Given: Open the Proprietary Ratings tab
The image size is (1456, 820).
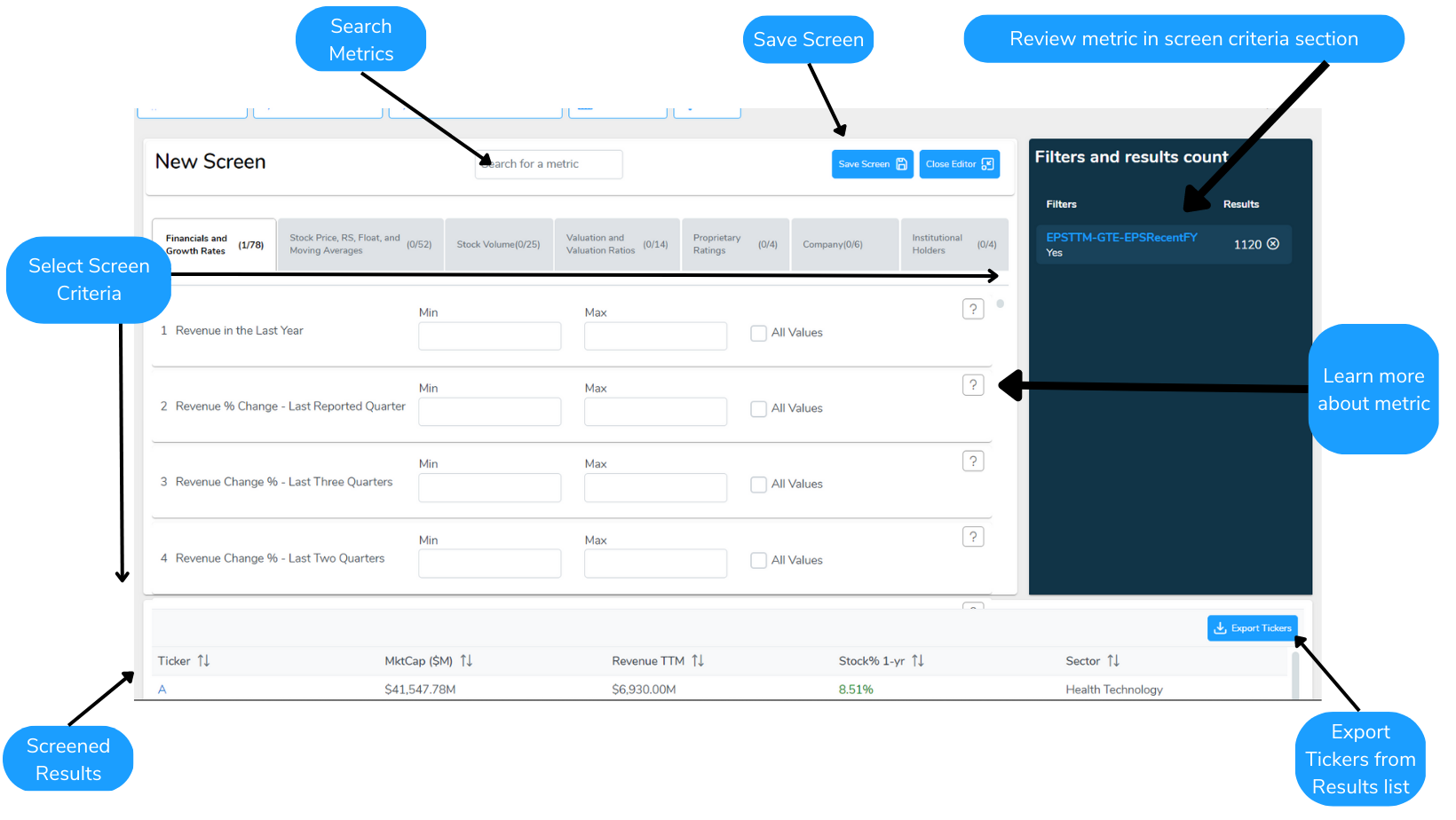Looking at the screenshot, I should pyautogui.click(x=735, y=244).
